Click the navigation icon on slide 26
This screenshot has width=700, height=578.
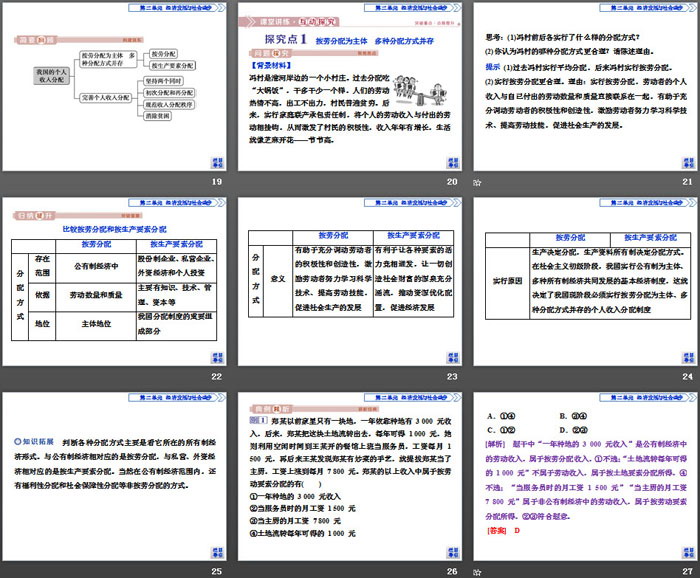[x=453, y=552]
